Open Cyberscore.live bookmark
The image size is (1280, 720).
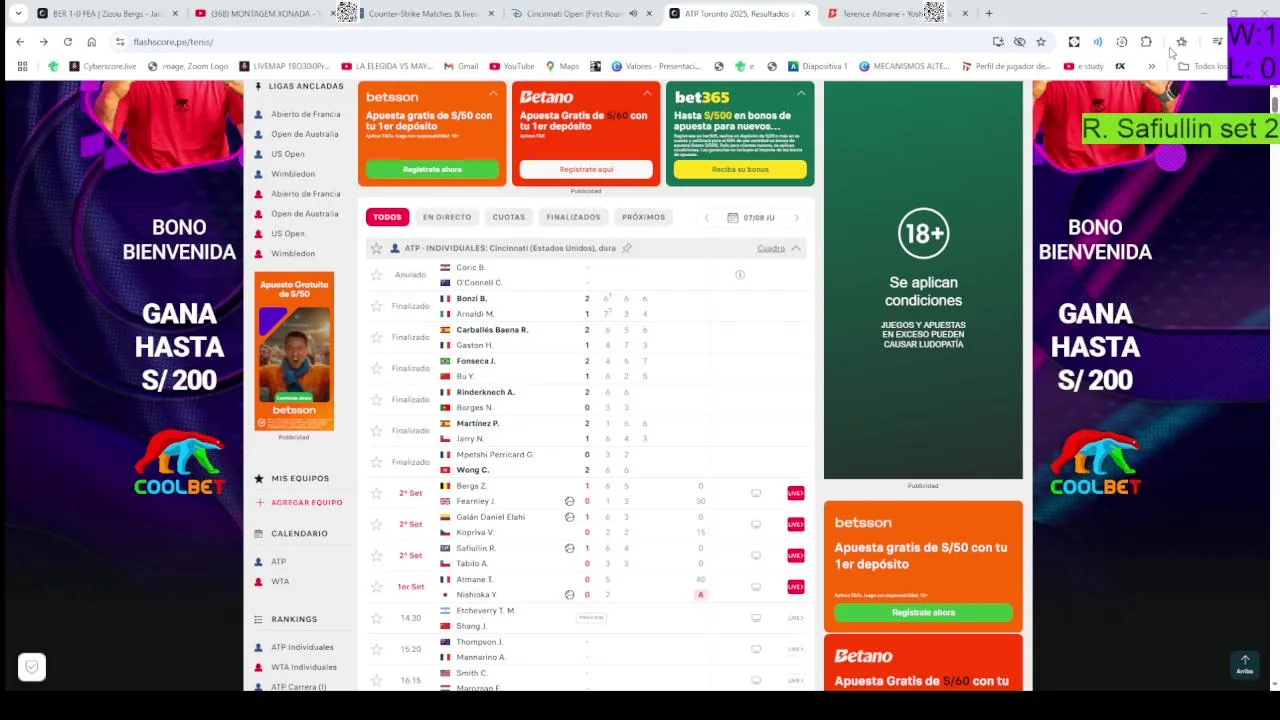102,66
